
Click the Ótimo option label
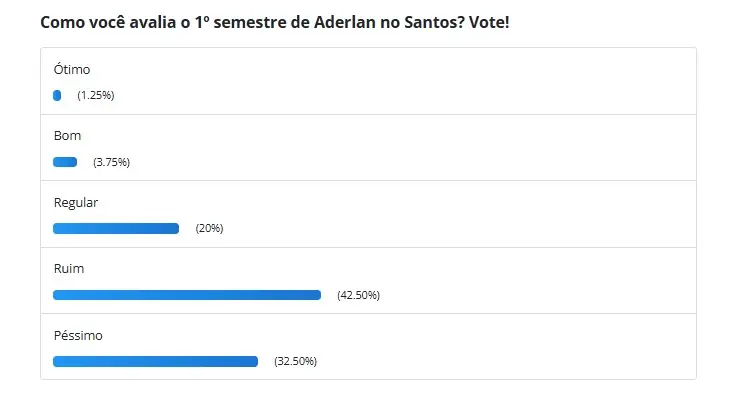[72, 70]
